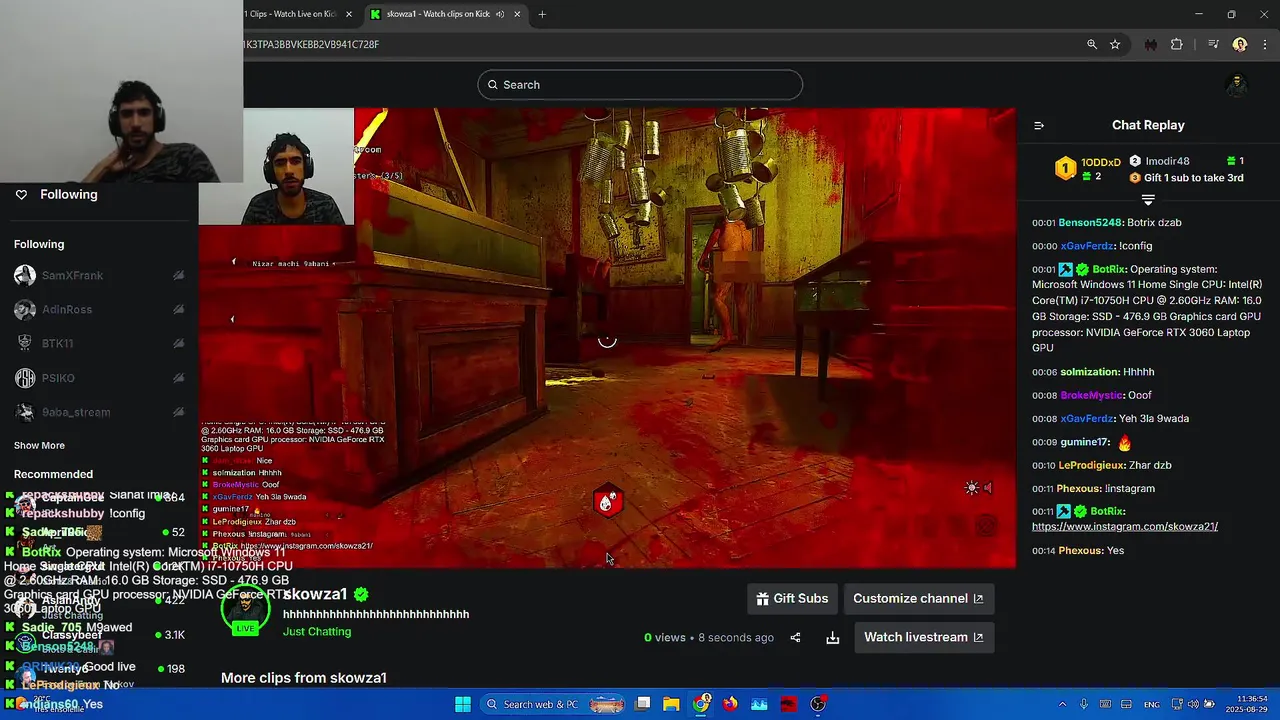Open the Extensions puzzle icon
The height and width of the screenshot is (720, 1280).
tap(1176, 44)
